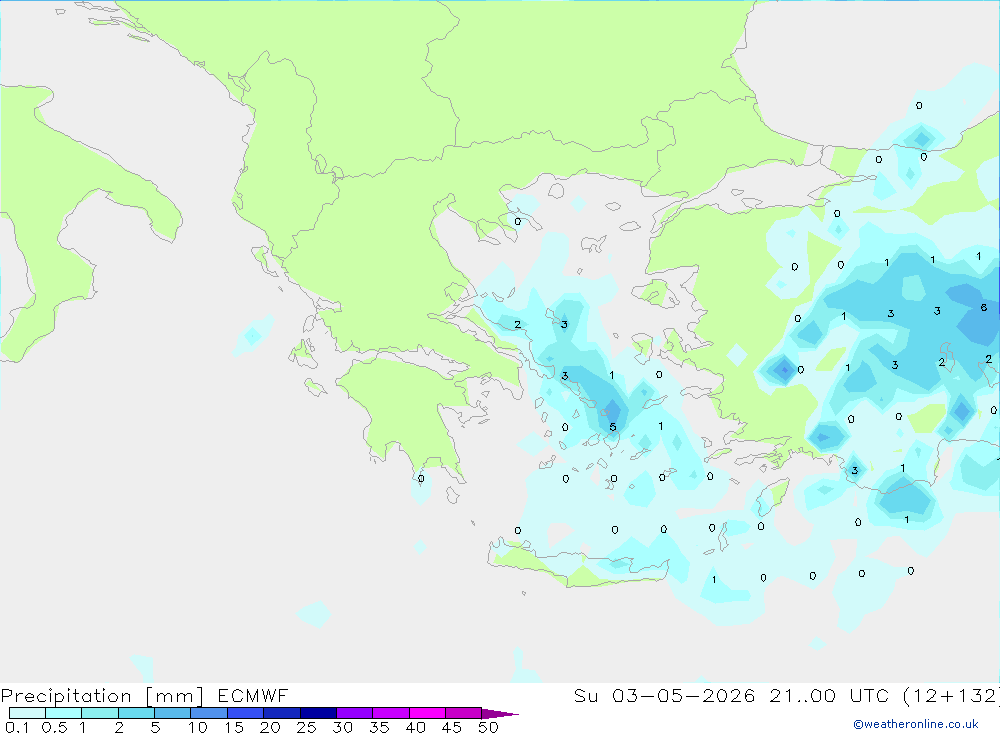Click the 35–40 mm purple legend swatch

click(x=391, y=713)
